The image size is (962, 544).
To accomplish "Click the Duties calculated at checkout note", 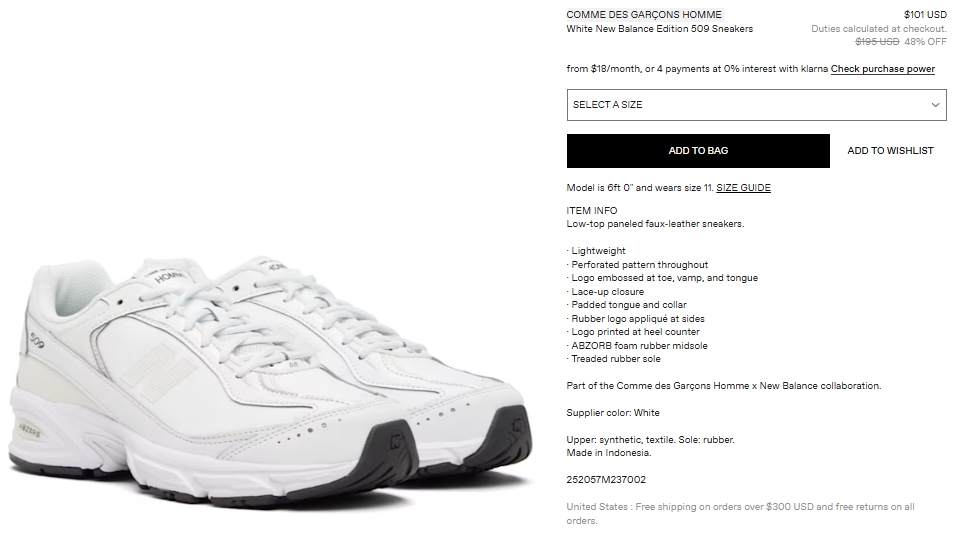I will (879, 29).
